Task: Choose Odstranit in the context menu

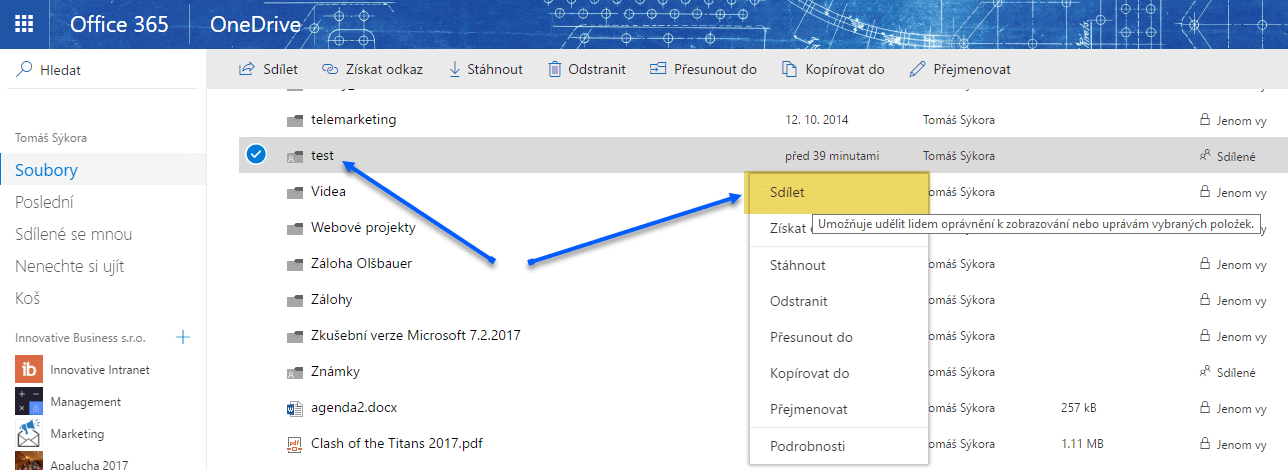Action: (838, 301)
